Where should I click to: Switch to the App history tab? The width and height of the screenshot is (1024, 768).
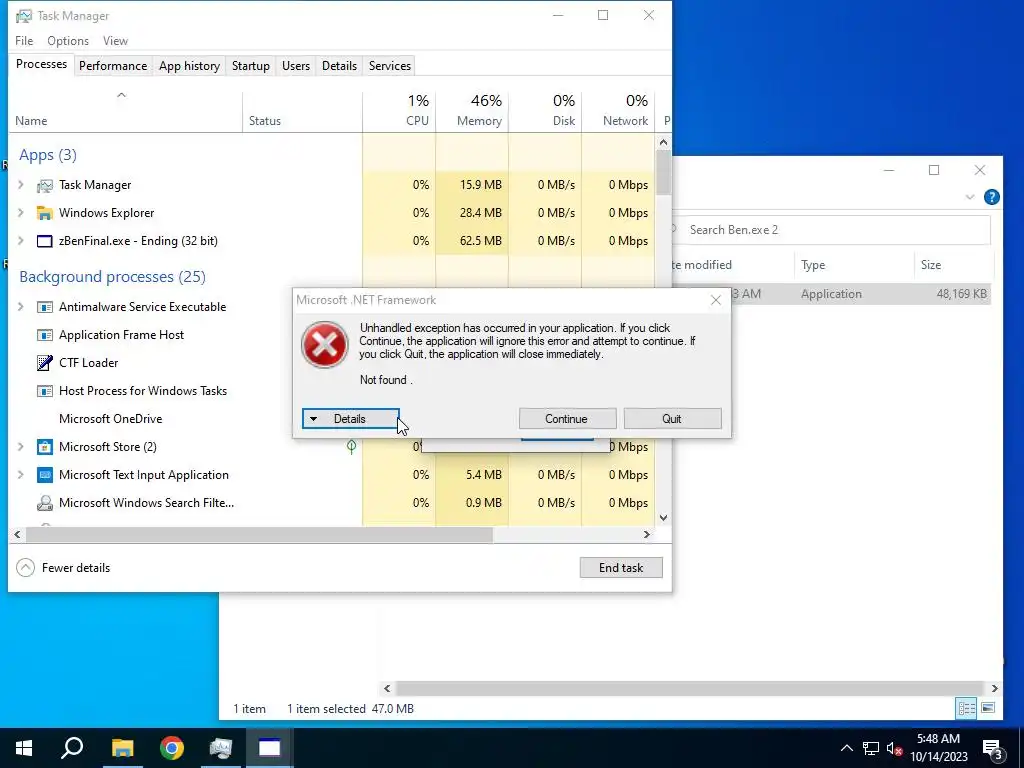point(189,66)
